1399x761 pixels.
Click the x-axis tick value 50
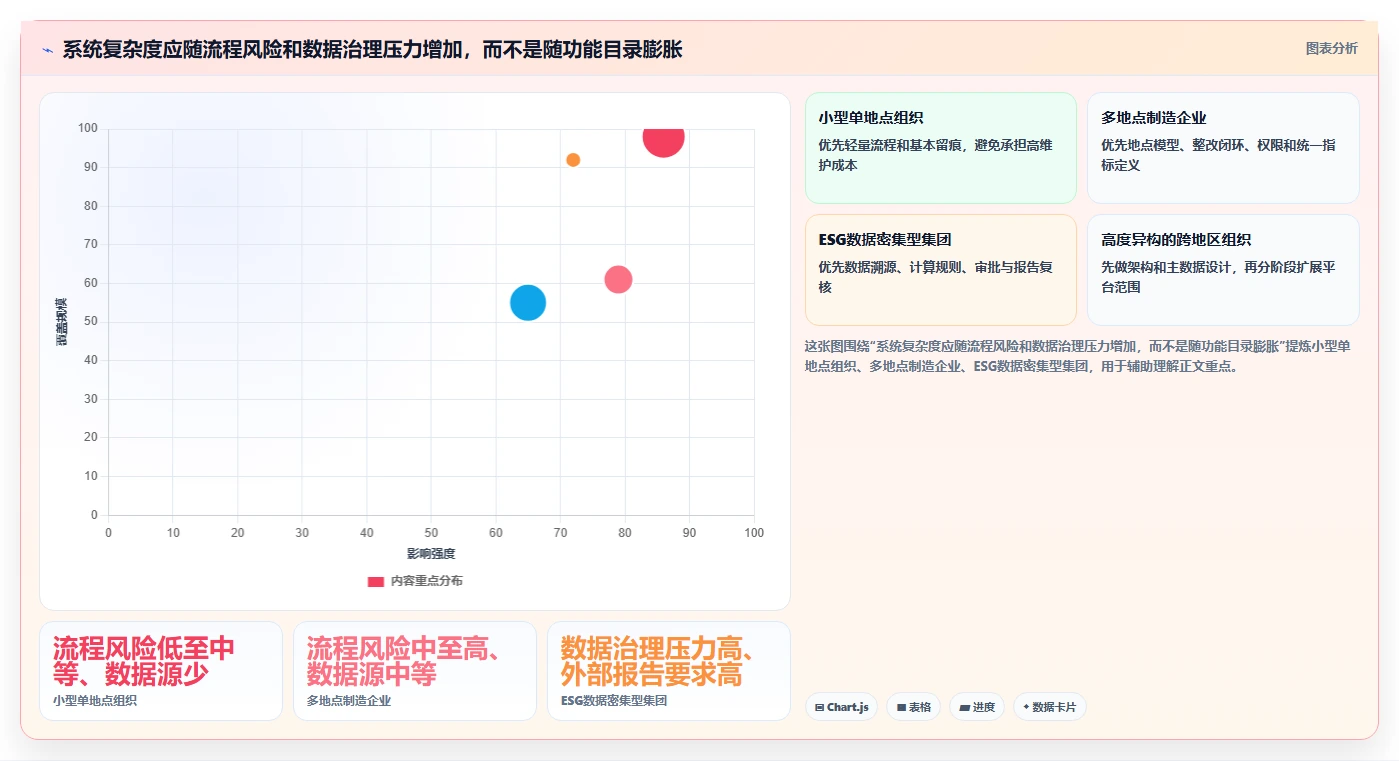431,533
